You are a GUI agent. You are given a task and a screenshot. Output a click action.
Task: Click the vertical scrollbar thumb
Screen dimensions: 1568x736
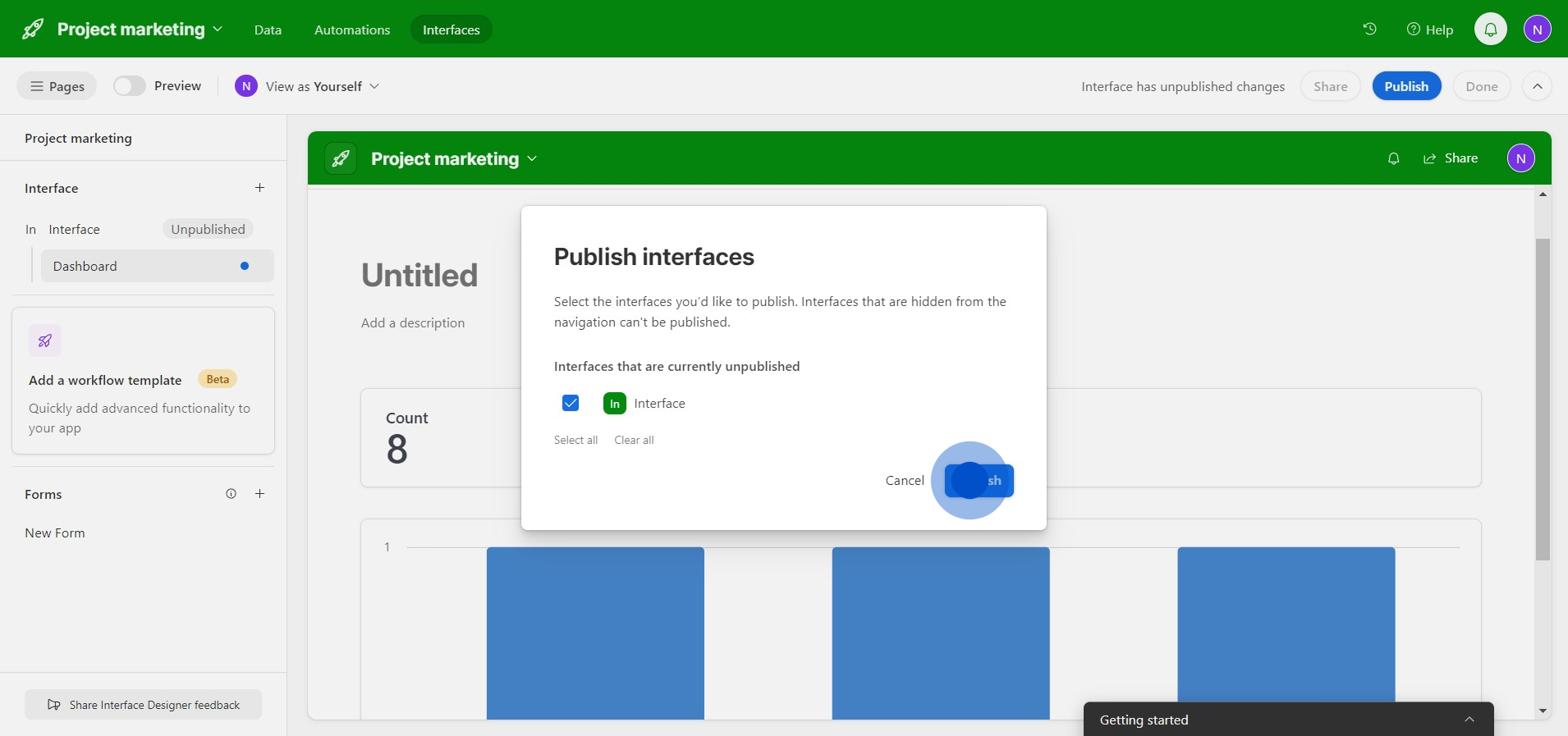pyautogui.click(x=1543, y=400)
